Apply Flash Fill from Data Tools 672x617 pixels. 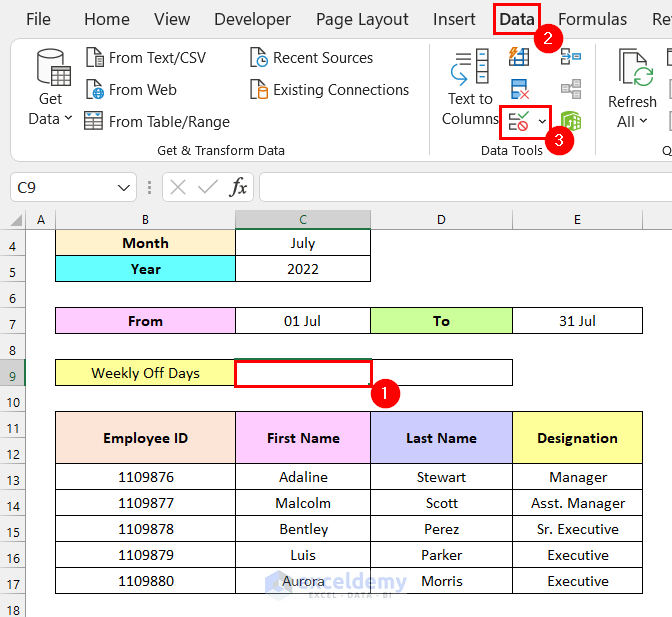tap(519, 57)
